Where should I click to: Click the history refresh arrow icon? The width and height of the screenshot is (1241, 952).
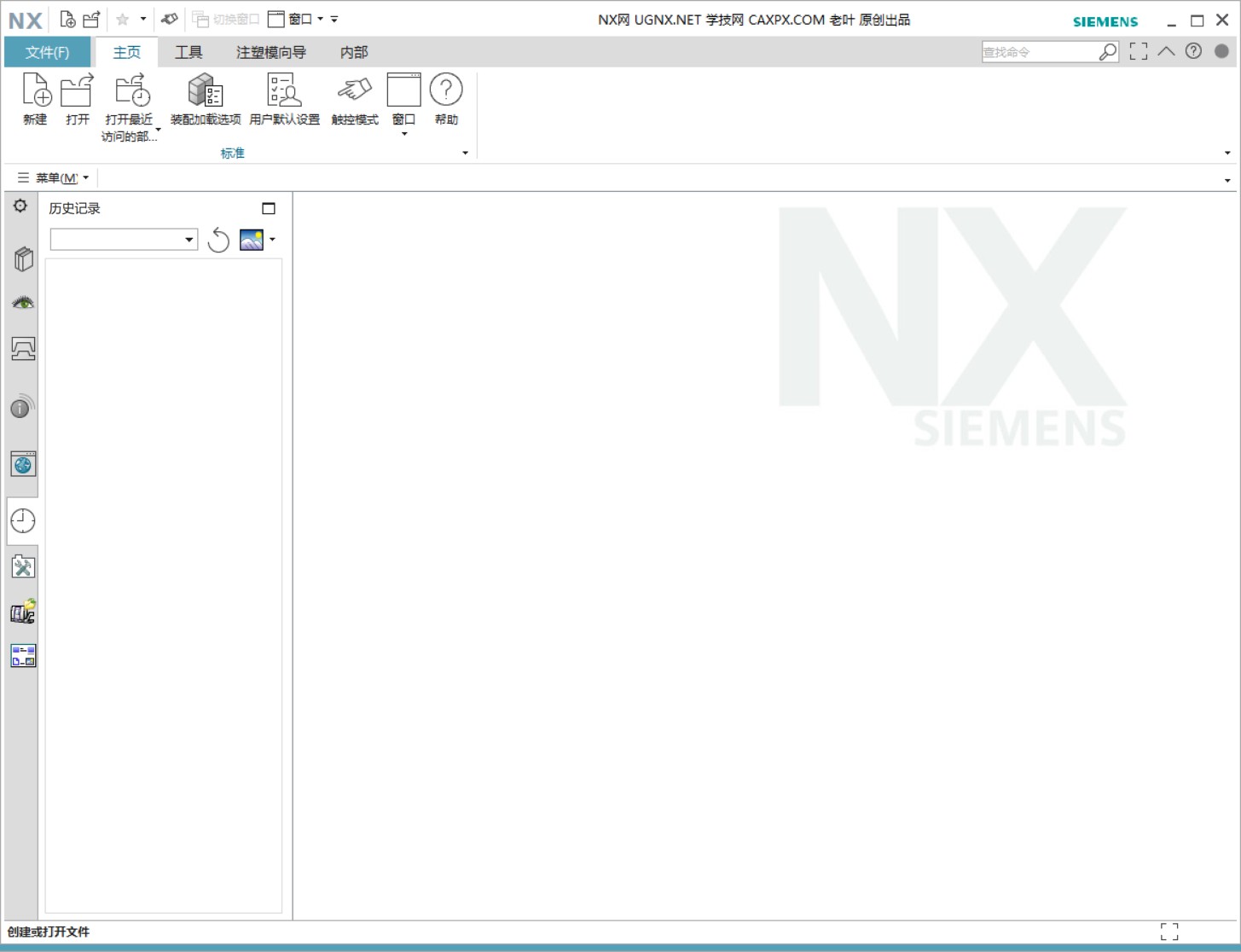pos(218,240)
